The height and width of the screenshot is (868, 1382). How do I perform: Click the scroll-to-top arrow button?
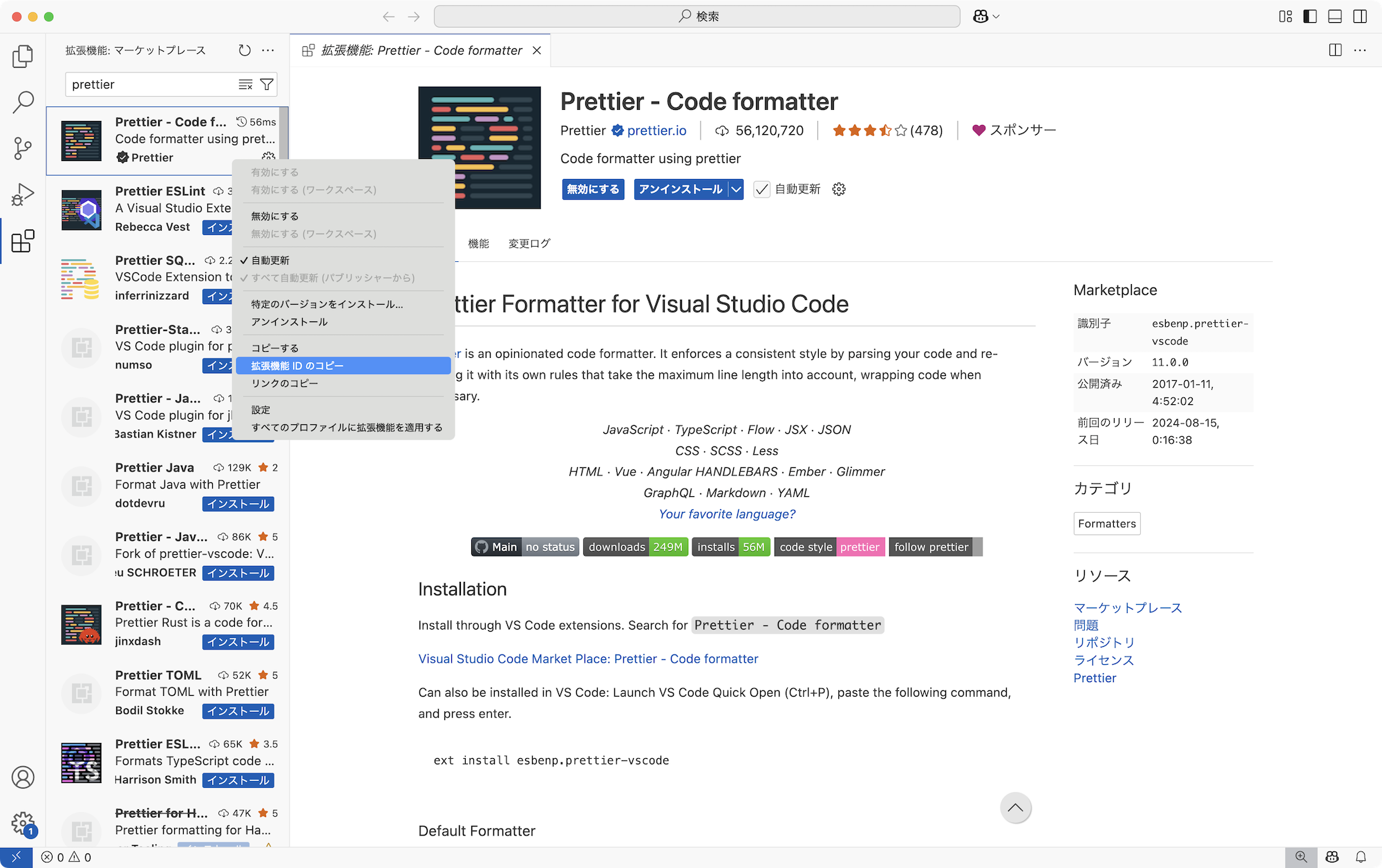coord(1015,808)
